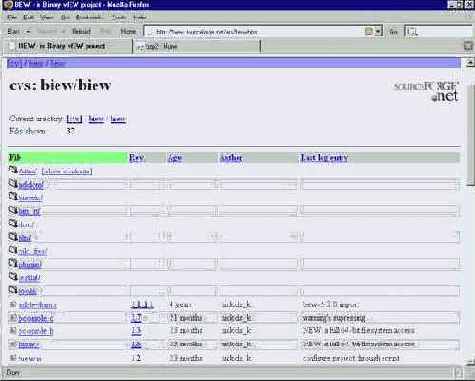Expand the address bar history dropdown
The image size is (475, 381).
coord(378,32)
